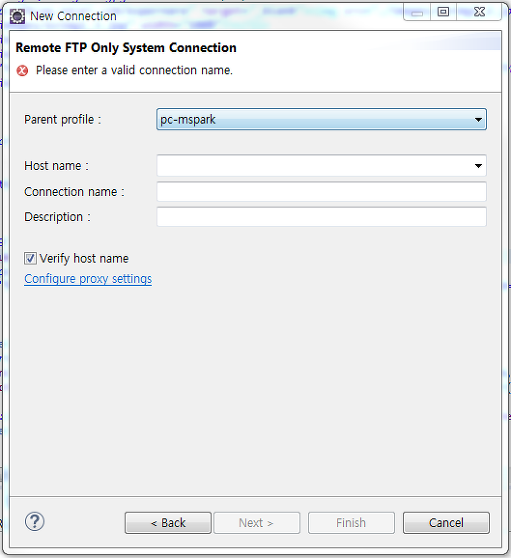Maximize the New Connection dialog window

[443, 12]
